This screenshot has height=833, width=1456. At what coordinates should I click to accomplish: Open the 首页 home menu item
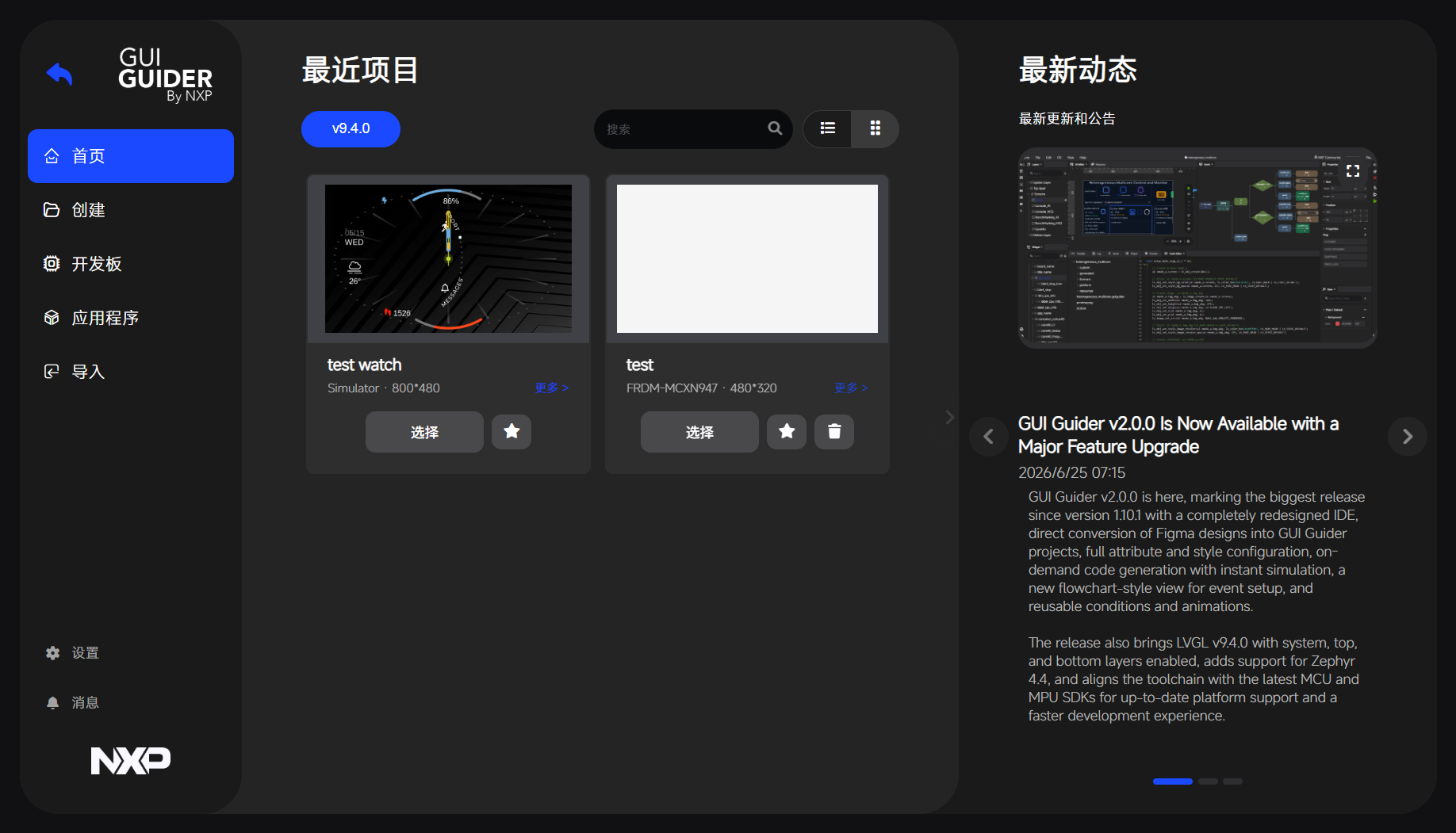131,156
